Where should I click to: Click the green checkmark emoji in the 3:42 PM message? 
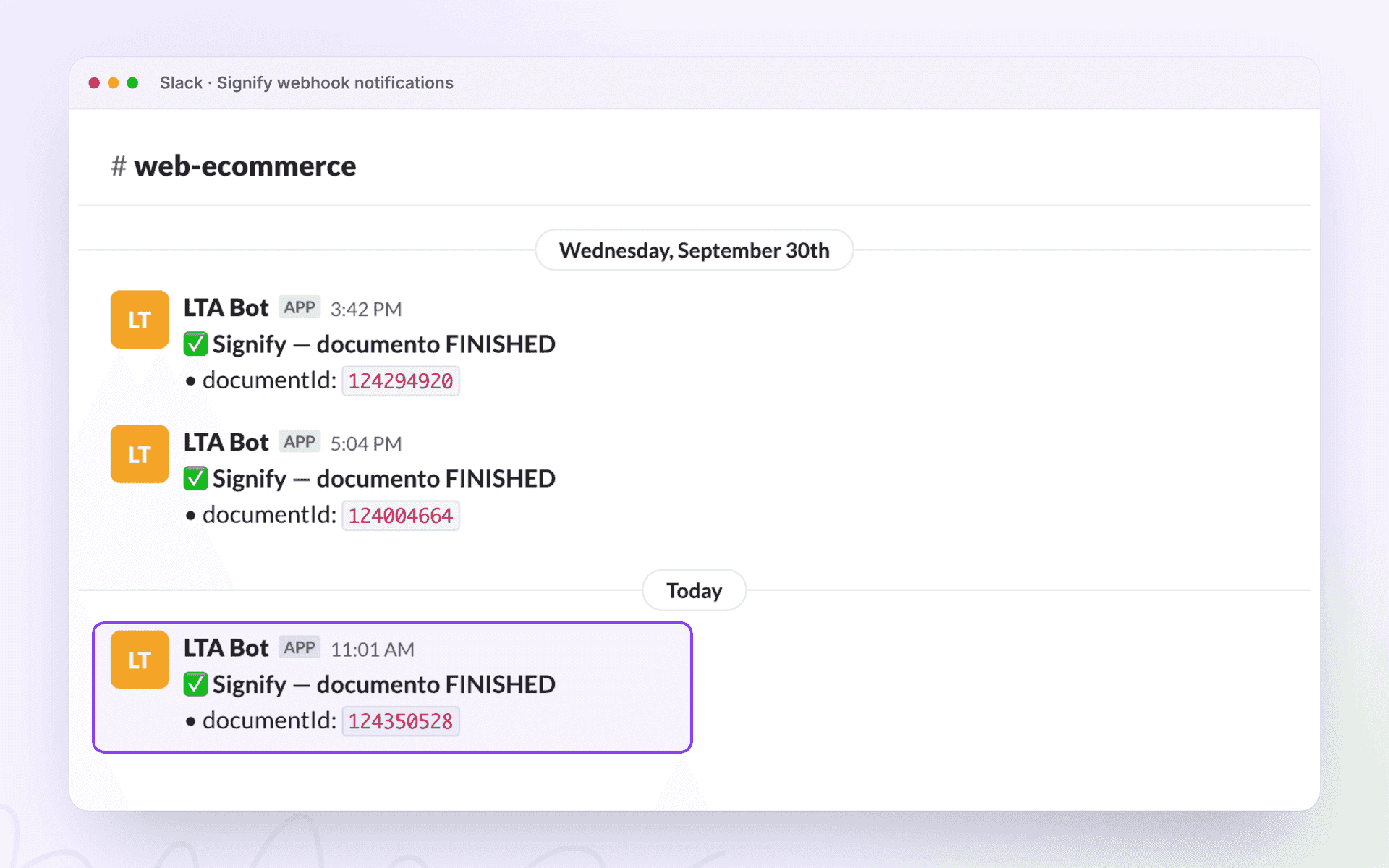[195, 344]
